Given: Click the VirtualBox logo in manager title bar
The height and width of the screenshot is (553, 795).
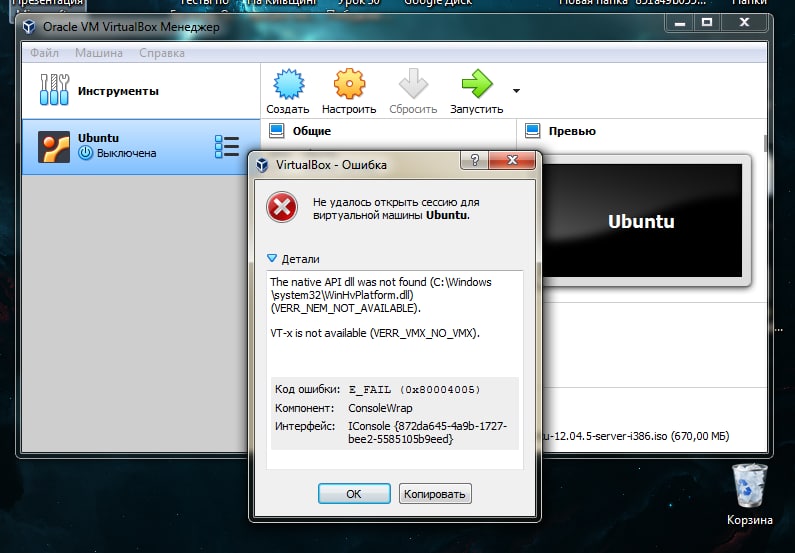Looking at the screenshot, I should click(x=29, y=26).
